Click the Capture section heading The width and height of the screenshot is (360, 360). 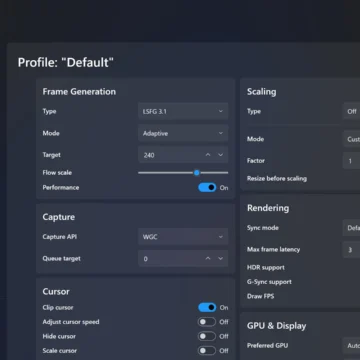59,217
